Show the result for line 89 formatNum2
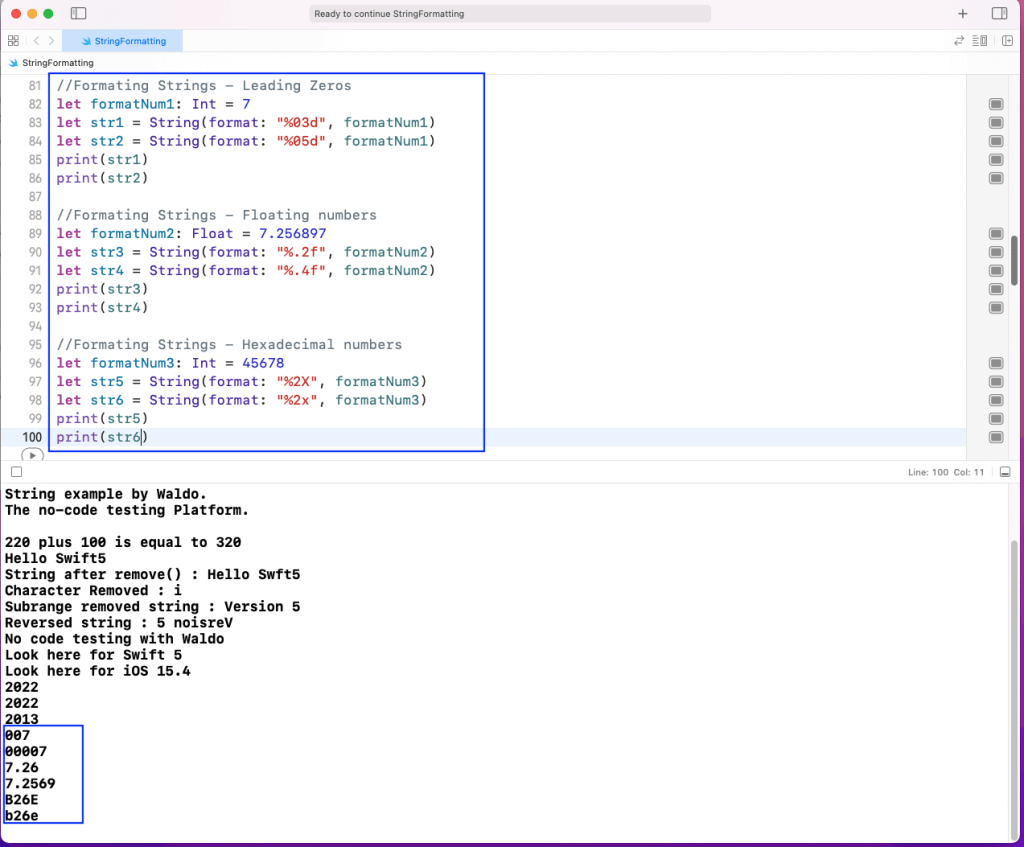Image resolution: width=1024 pixels, height=847 pixels. pos(995,233)
